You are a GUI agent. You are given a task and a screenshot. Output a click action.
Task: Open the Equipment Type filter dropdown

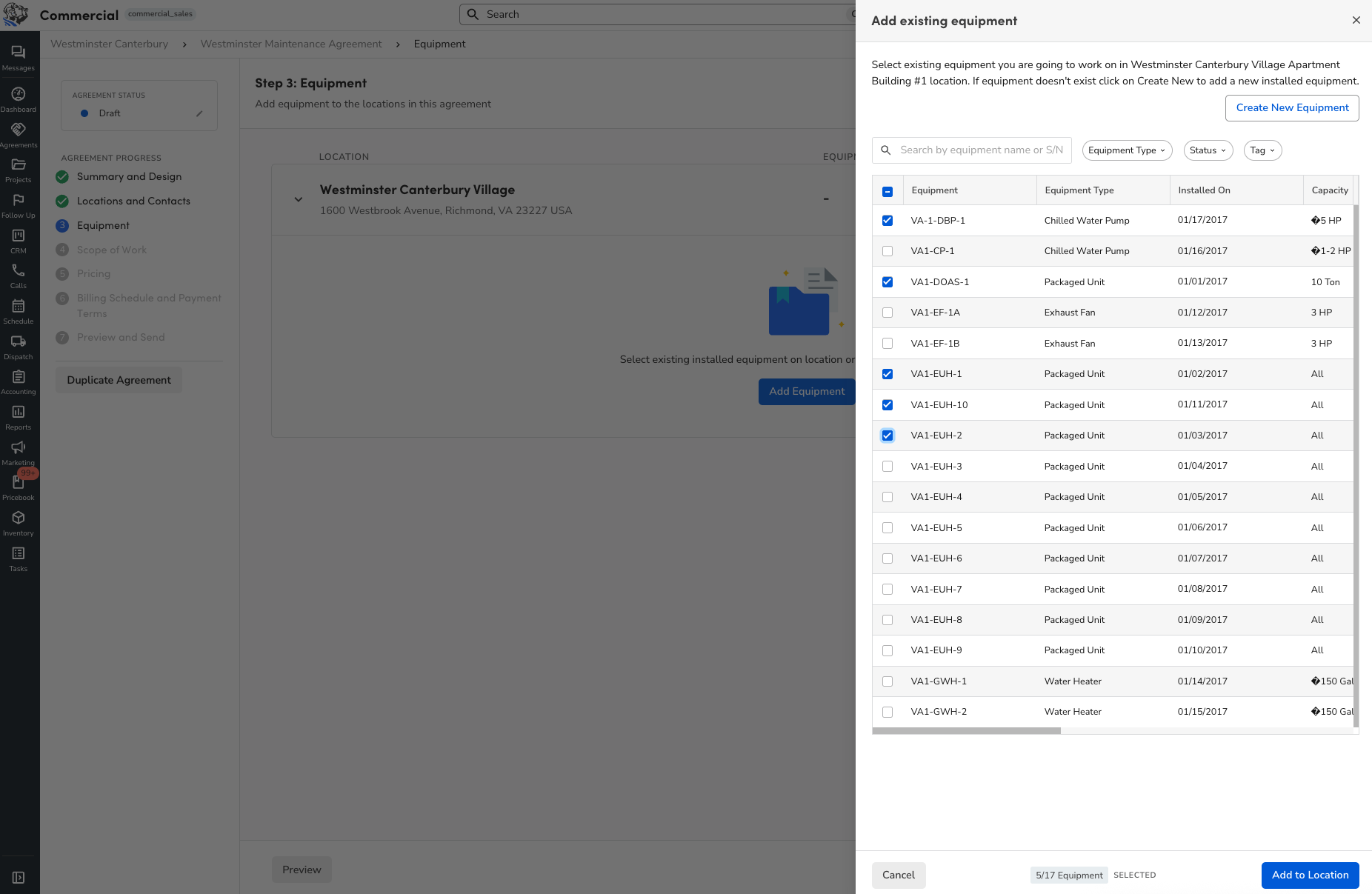1126,150
